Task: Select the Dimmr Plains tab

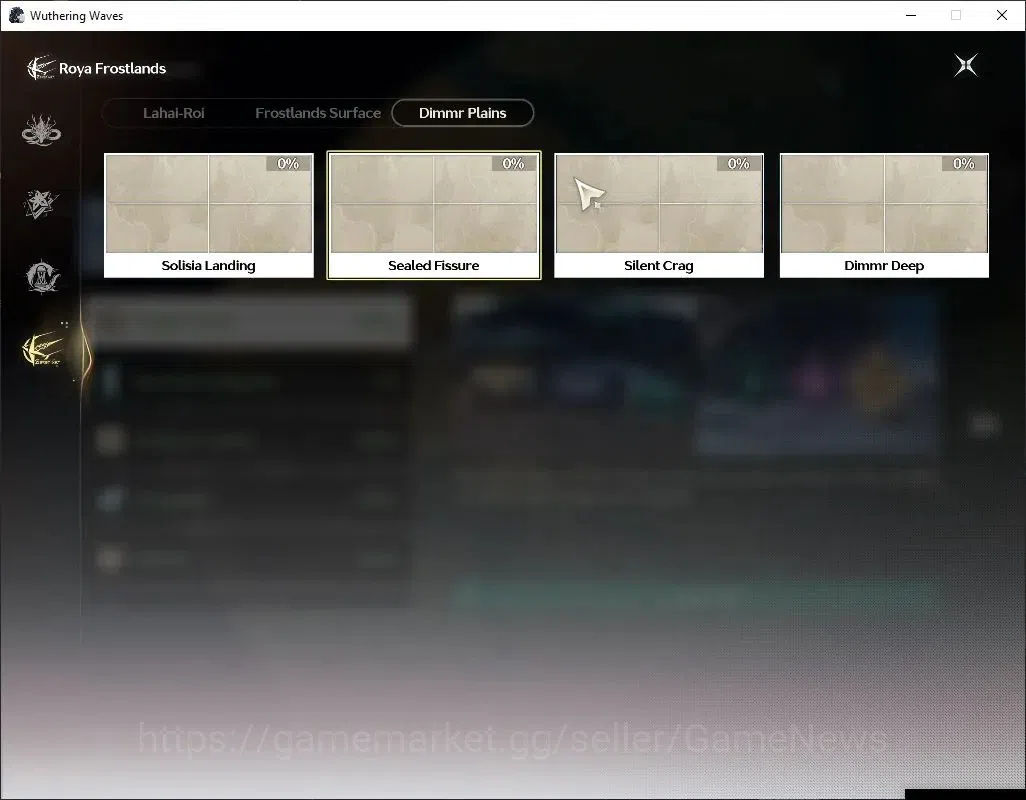Action: [x=463, y=113]
